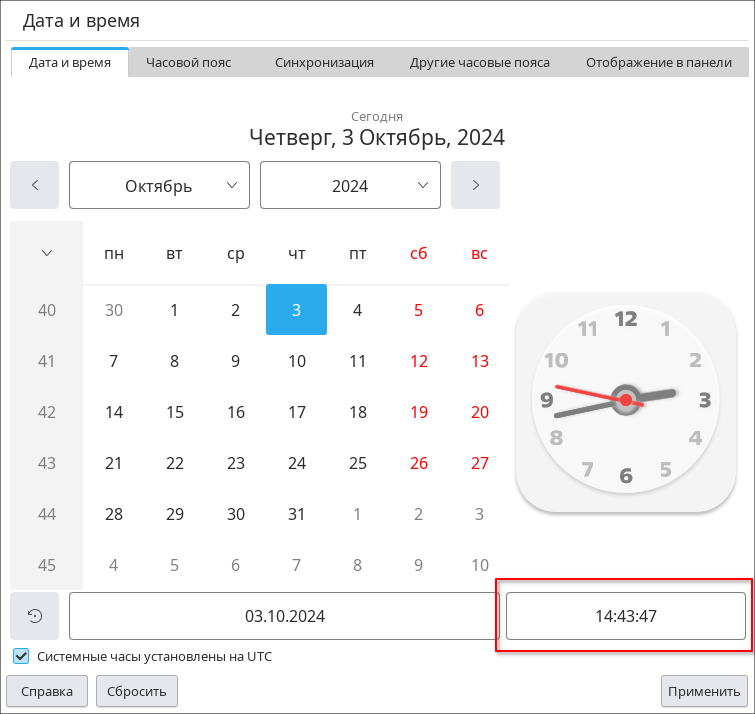Click the analog clock widget
The image size is (755, 714).
coord(625,400)
